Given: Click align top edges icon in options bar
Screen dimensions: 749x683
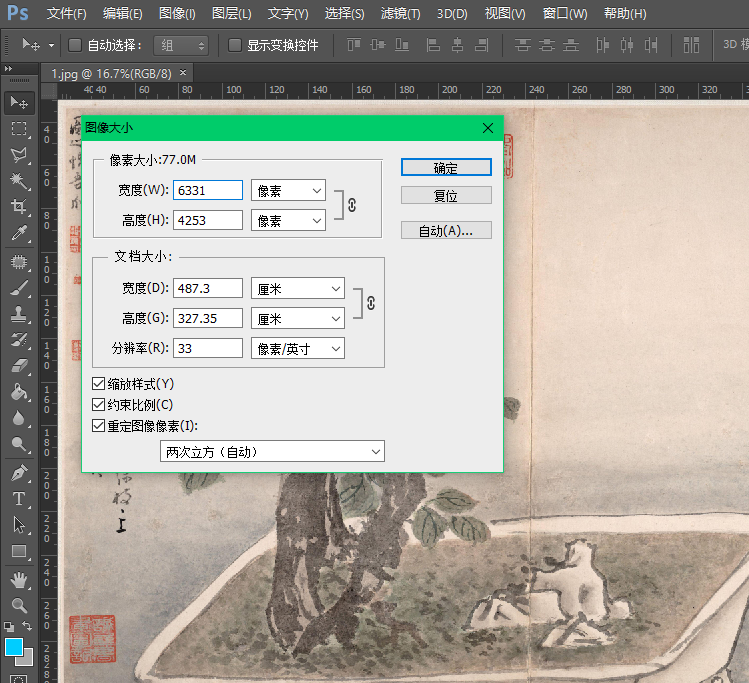Looking at the screenshot, I should [354, 45].
